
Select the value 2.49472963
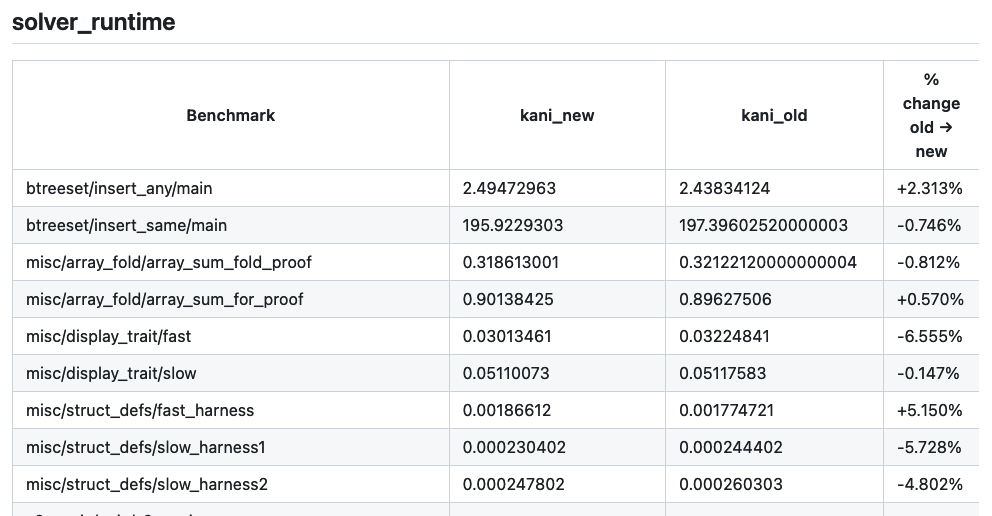509,188
